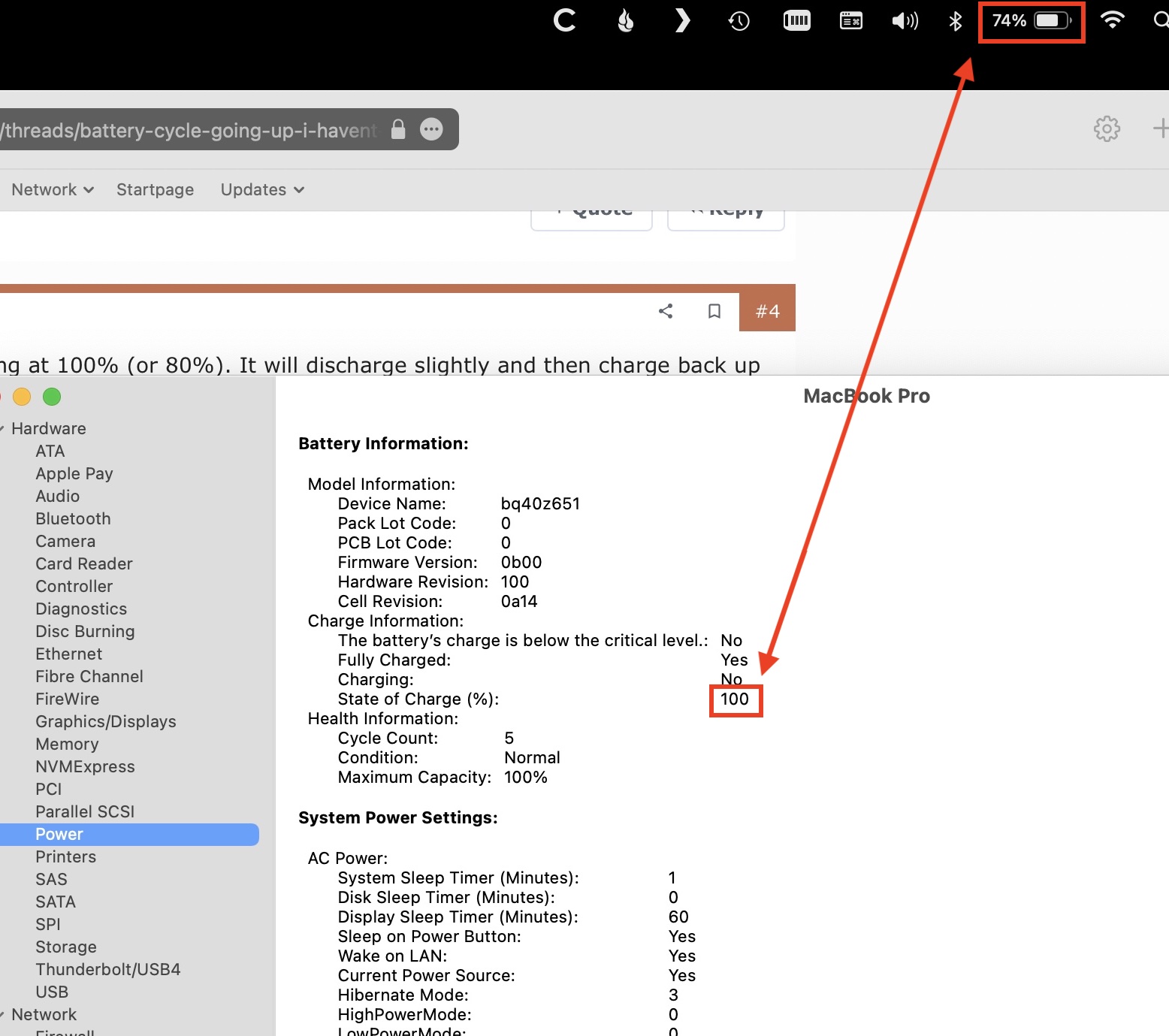This screenshot has width=1169, height=1036.
Task: Select Parallel SCSI in the sidebar
Action: tap(85, 811)
